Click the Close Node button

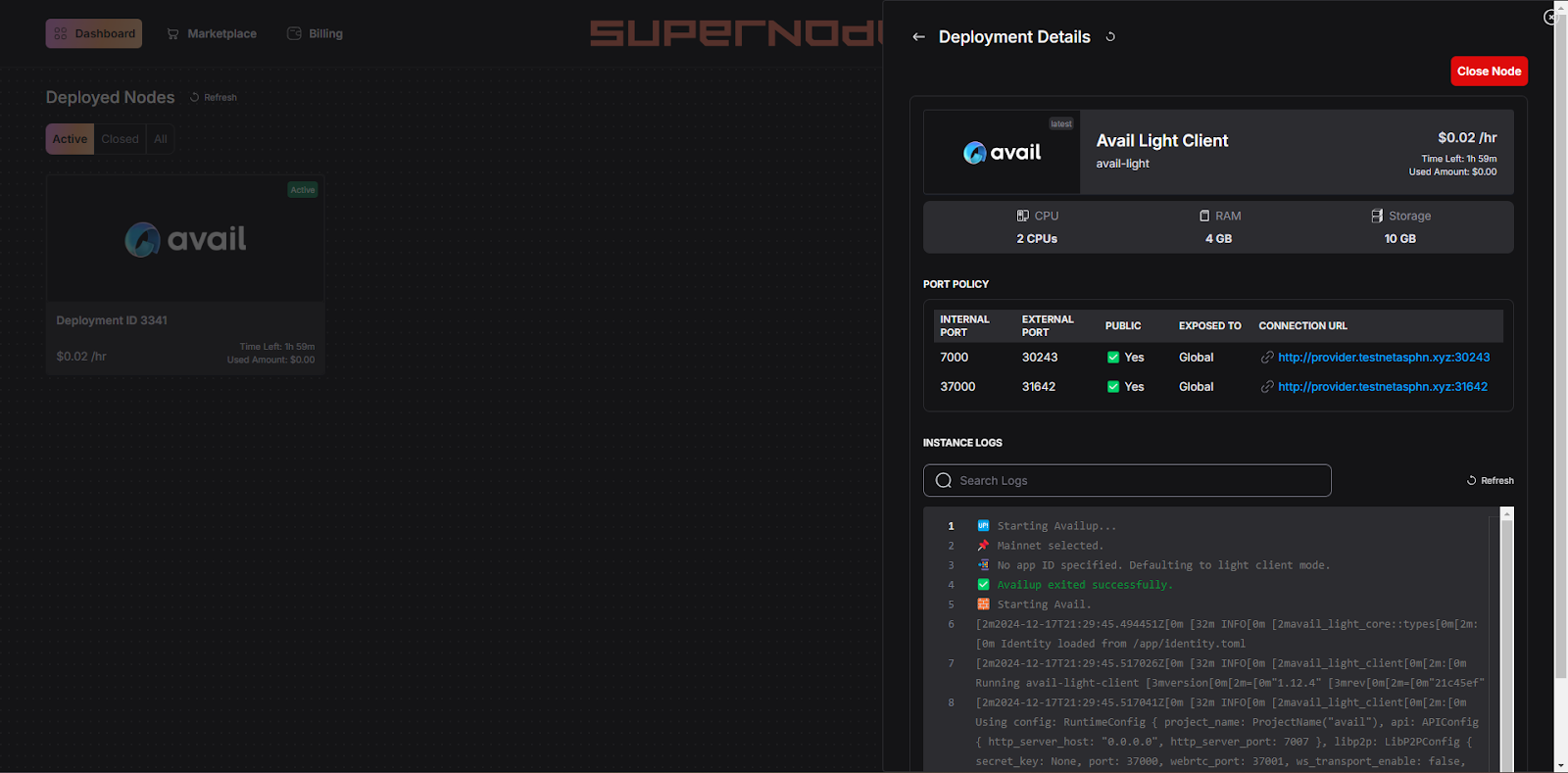click(x=1489, y=72)
